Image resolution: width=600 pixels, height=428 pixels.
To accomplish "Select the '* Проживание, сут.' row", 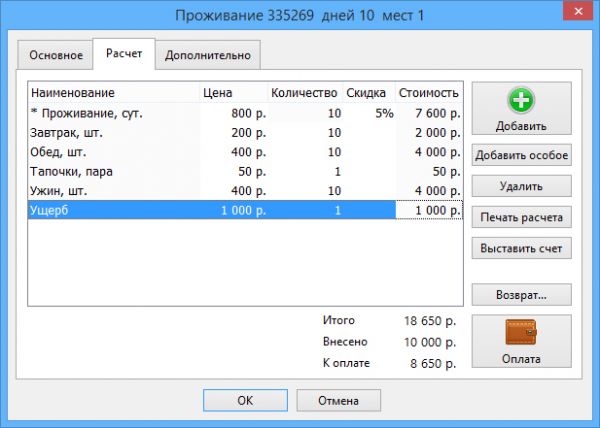I will coord(245,113).
